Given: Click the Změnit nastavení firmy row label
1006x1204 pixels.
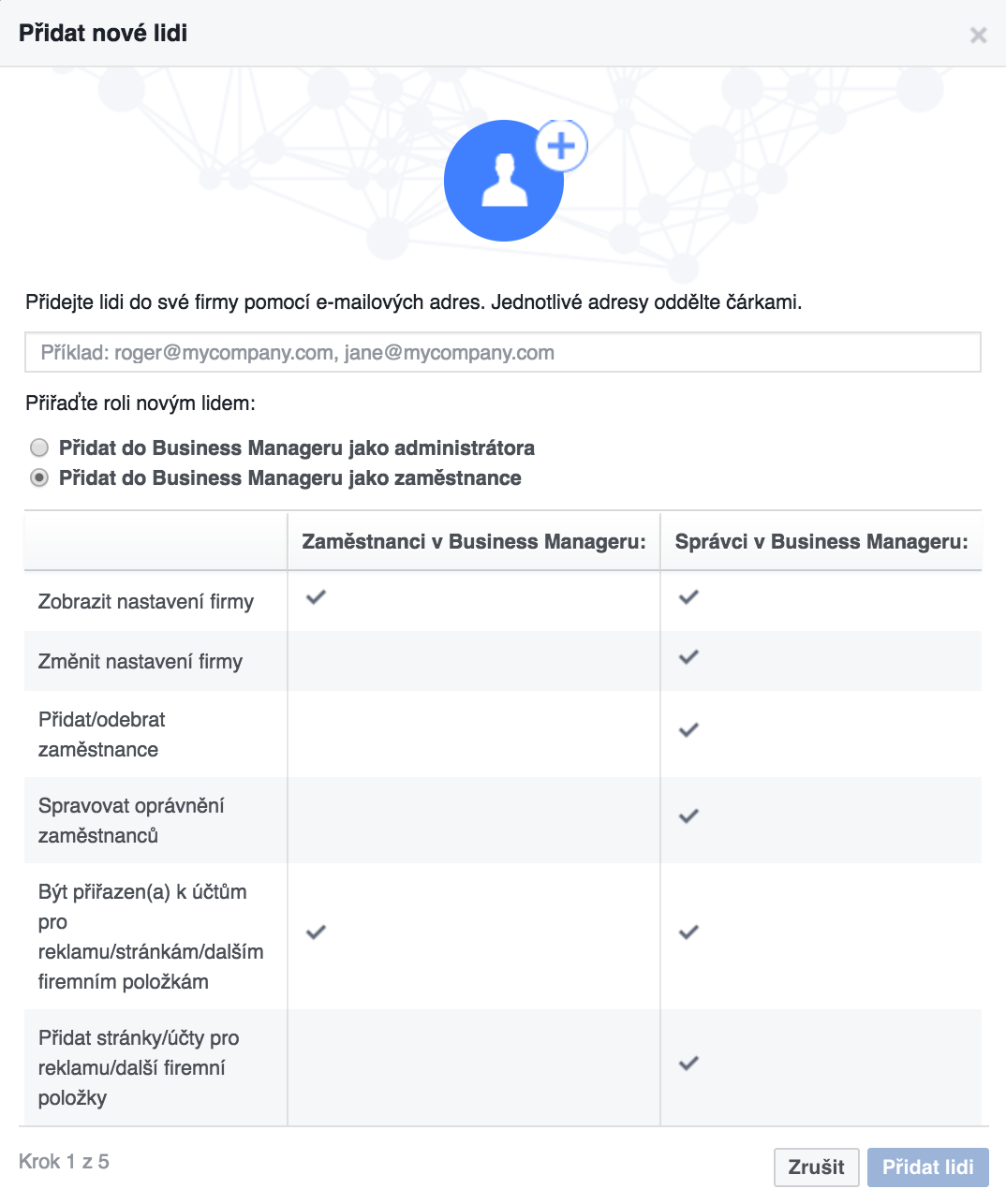Looking at the screenshot, I should tap(141, 661).
